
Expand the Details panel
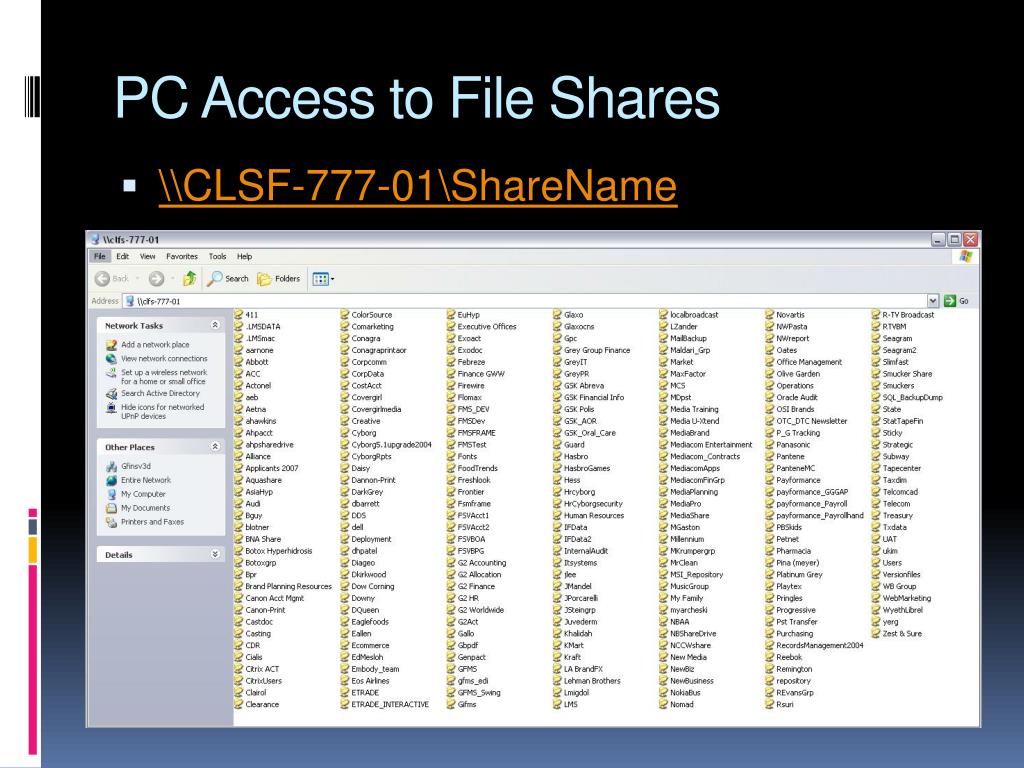pos(215,554)
